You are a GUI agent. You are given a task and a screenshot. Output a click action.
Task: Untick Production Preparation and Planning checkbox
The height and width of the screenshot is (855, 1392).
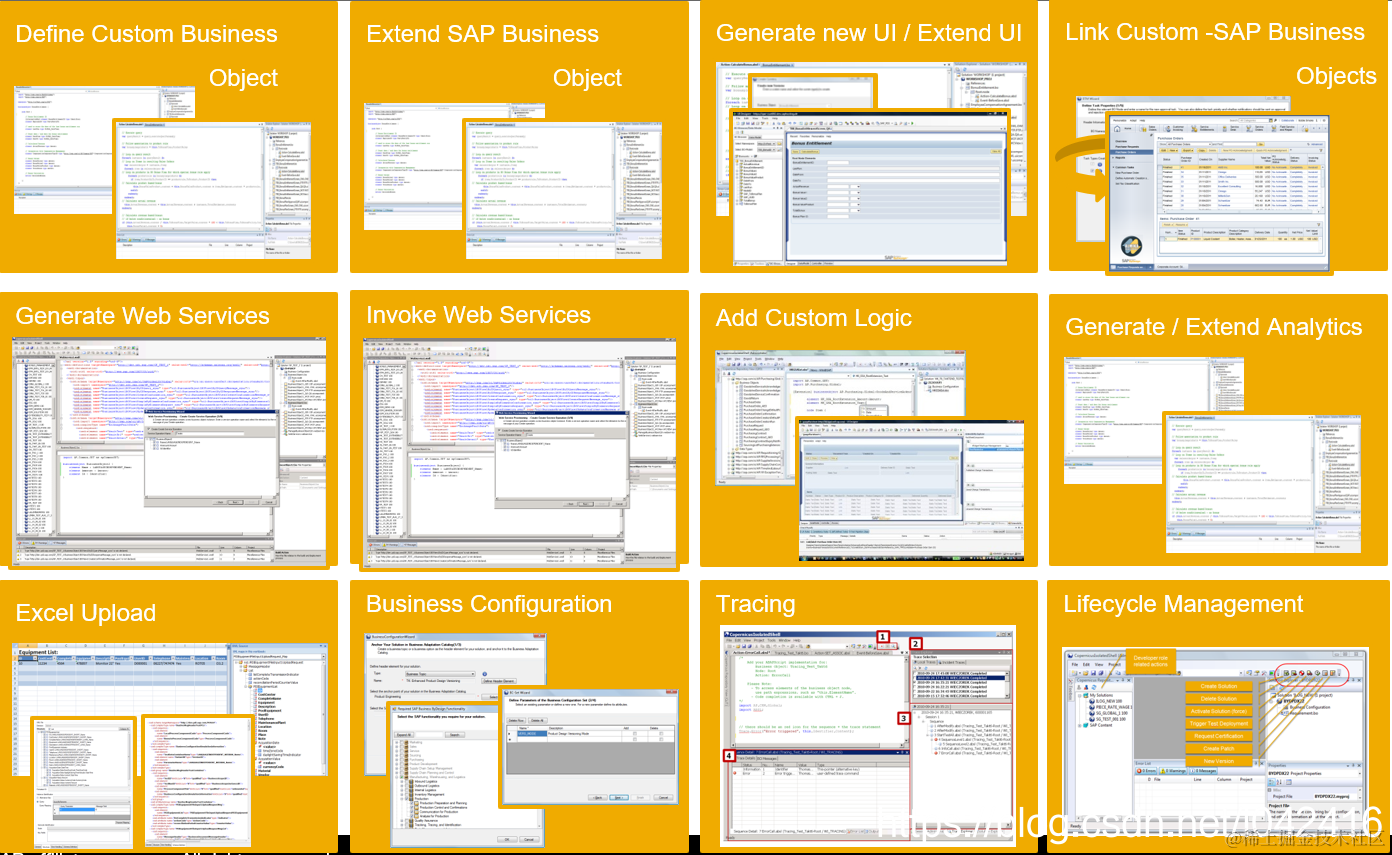[x=412, y=803]
